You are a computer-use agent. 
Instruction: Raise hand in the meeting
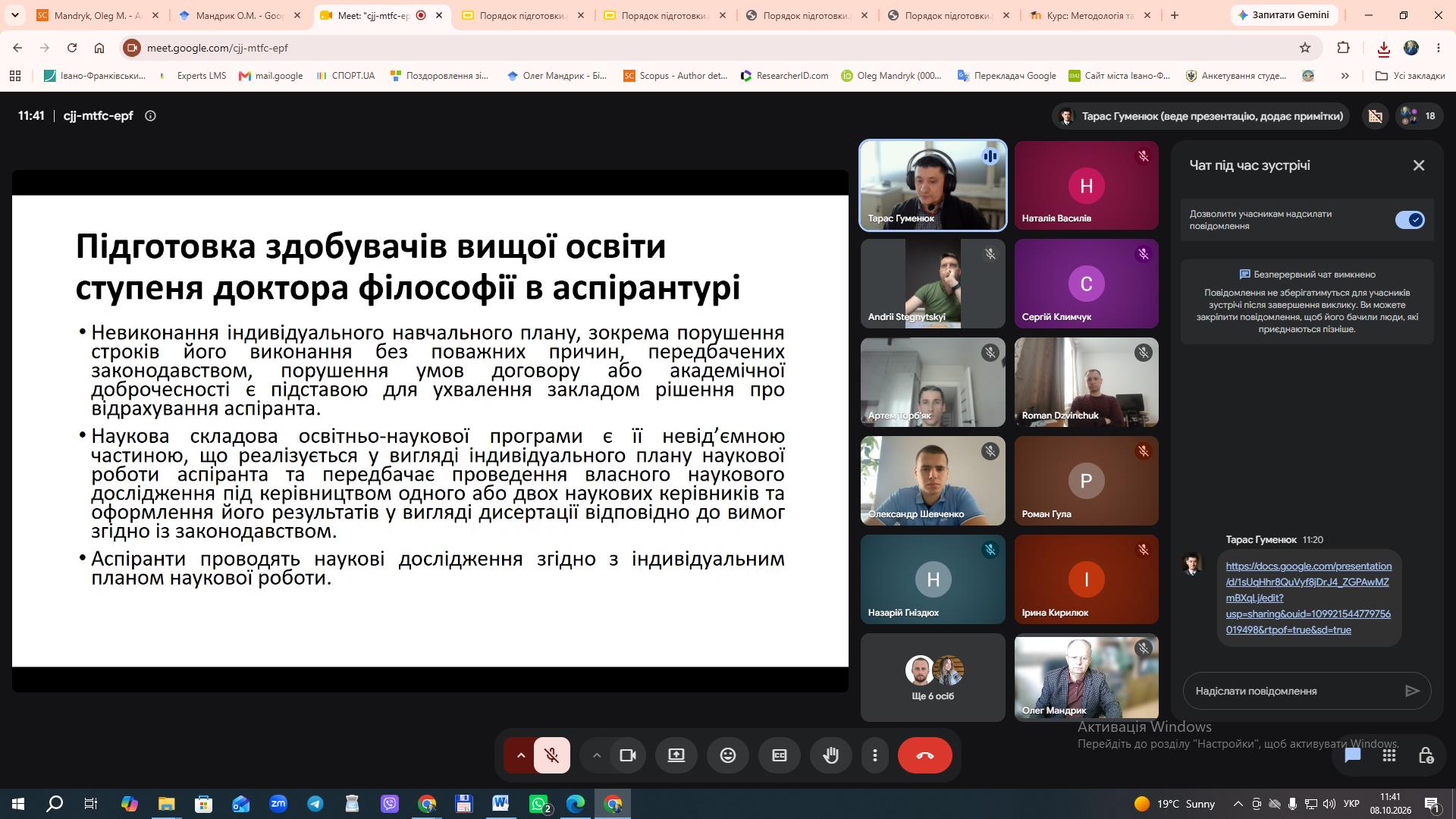pyautogui.click(x=831, y=755)
